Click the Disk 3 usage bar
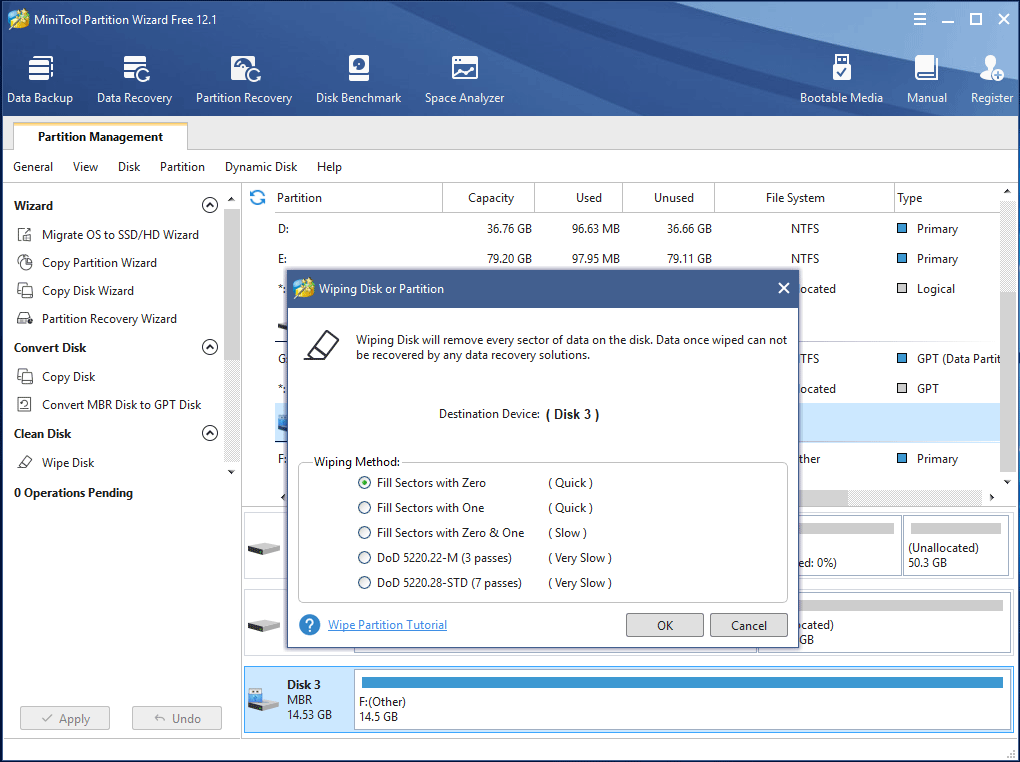Image resolution: width=1020 pixels, height=762 pixels. (x=682, y=682)
